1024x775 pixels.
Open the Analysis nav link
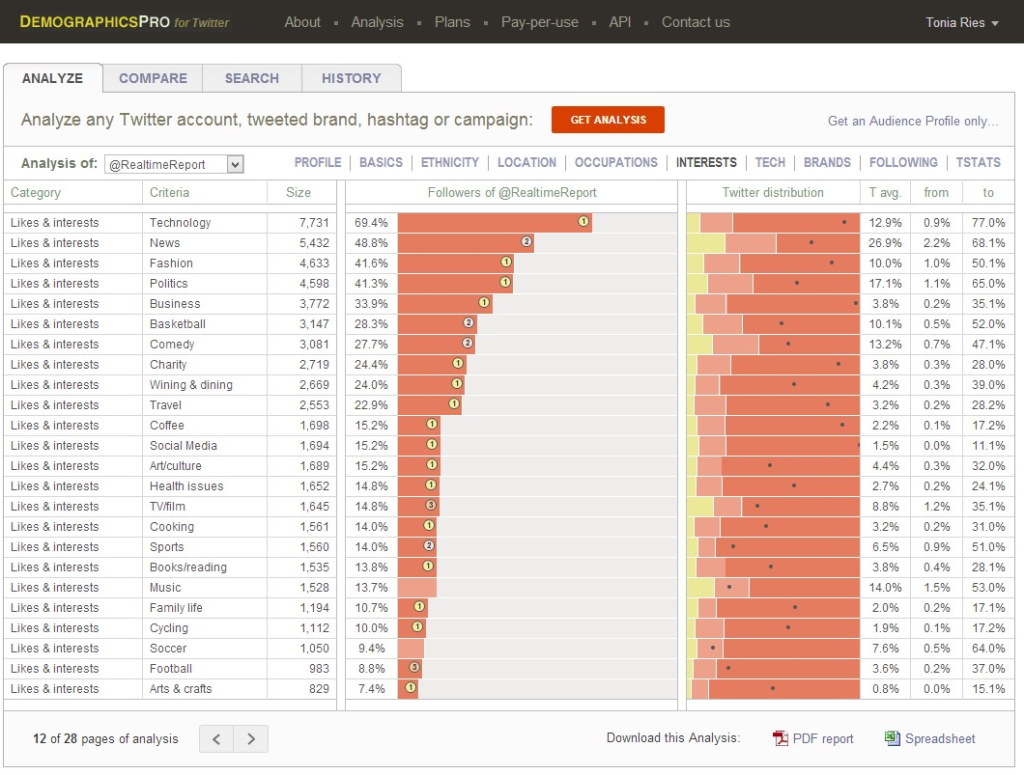(x=377, y=22)
